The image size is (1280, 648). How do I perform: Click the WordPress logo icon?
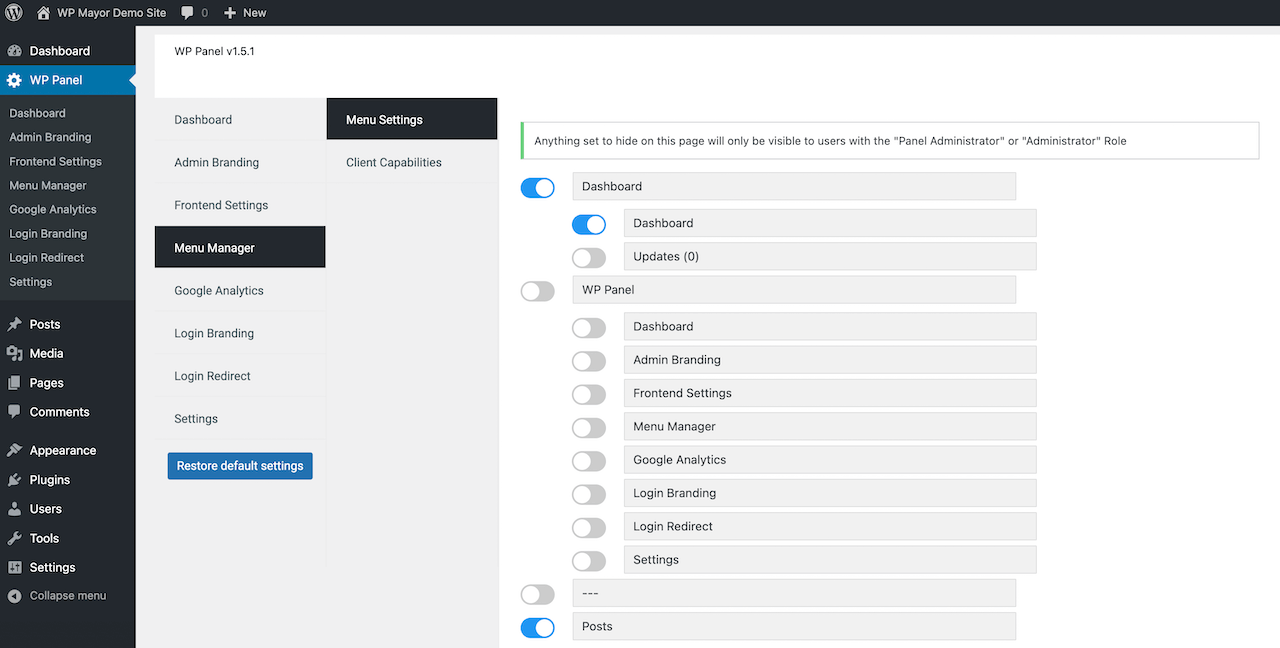tap(14, 13)
